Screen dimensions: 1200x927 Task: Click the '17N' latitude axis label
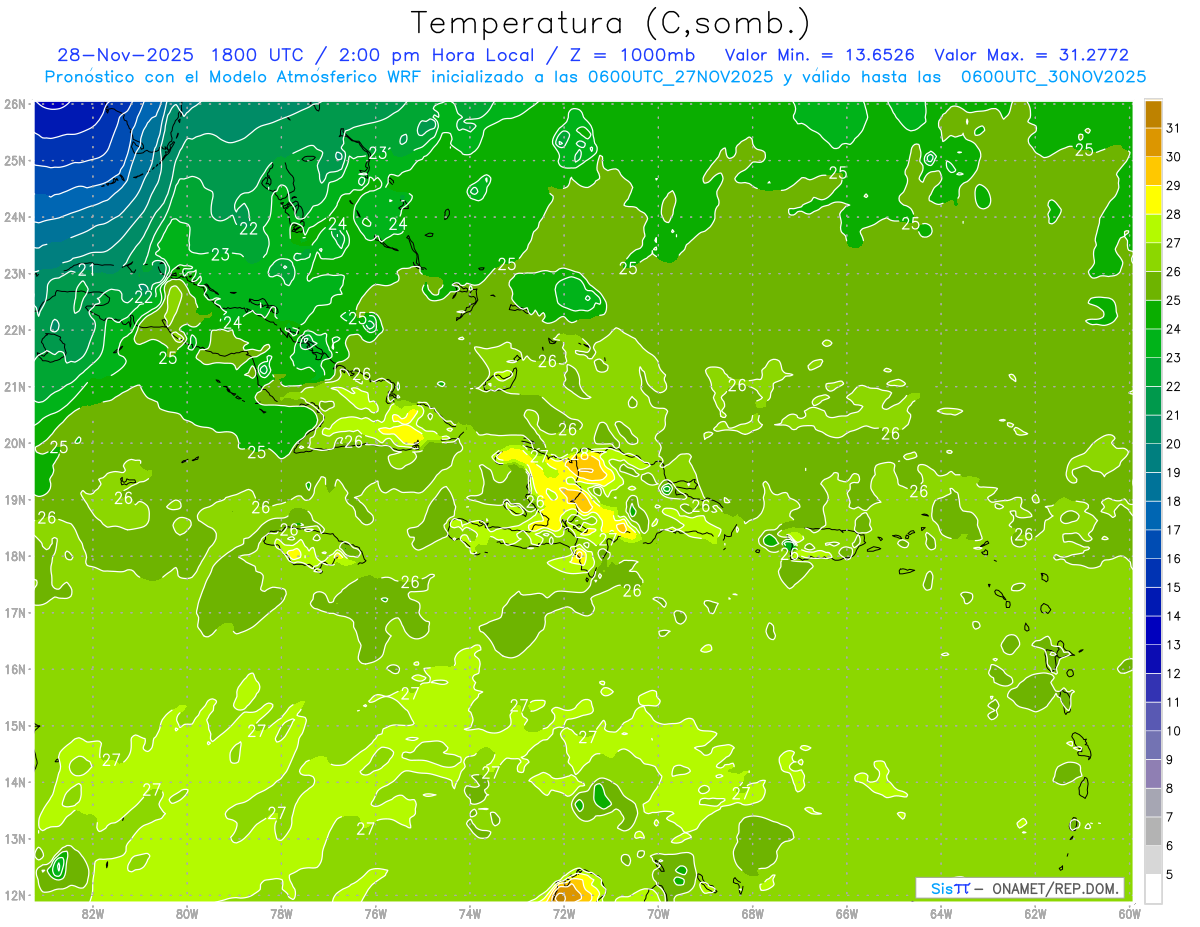click(x=15, y=612)
